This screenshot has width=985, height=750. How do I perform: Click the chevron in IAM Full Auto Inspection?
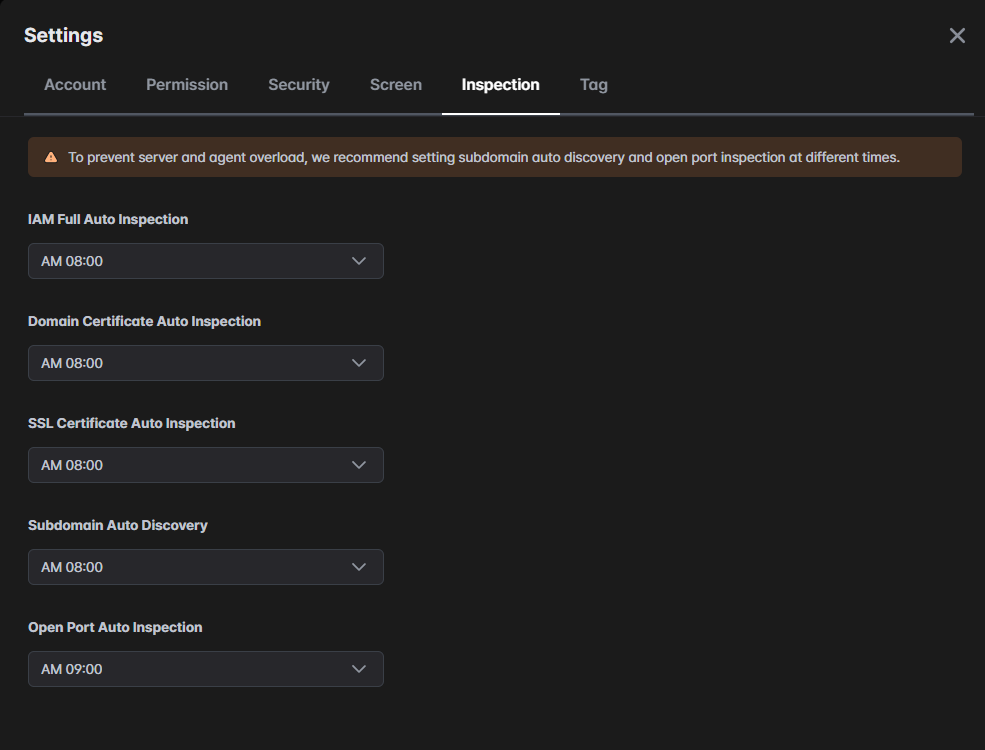[359, 261]
